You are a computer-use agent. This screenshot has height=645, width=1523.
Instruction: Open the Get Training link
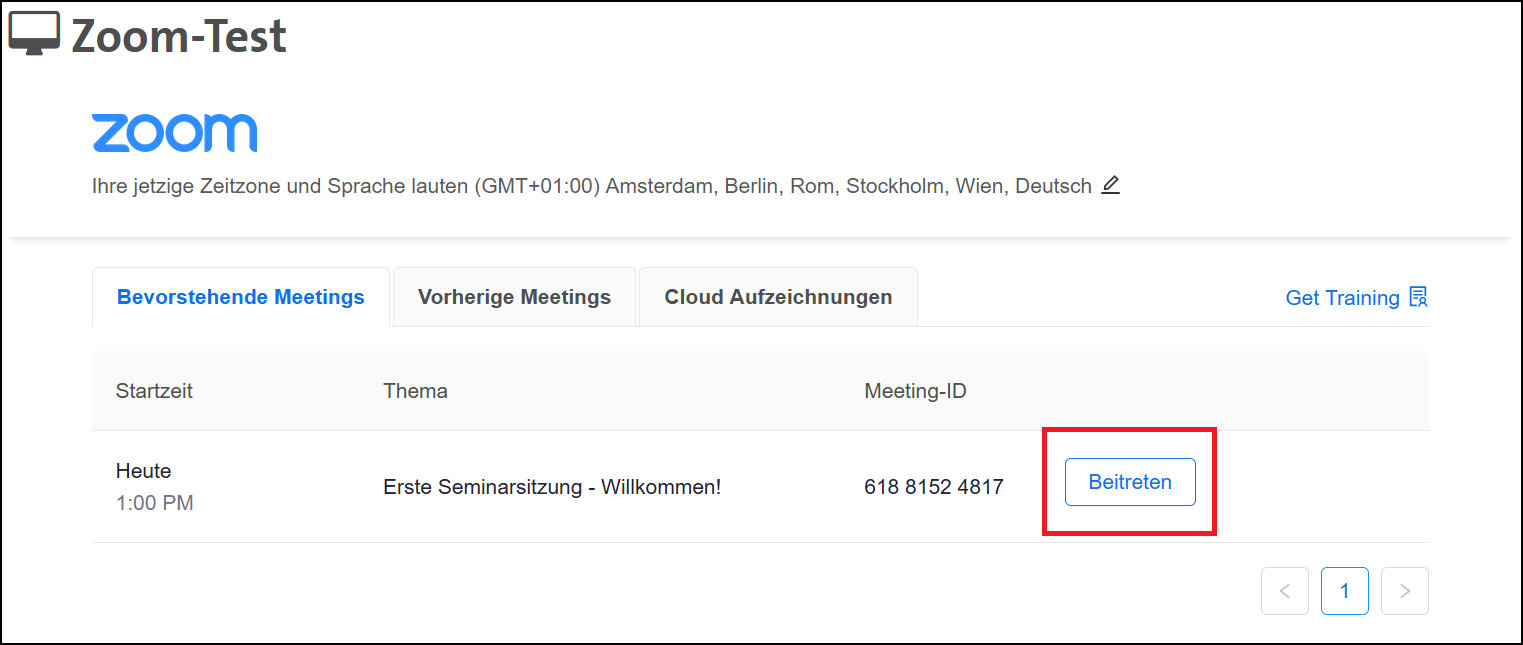pyautogui.click(x=1342, y=298)
